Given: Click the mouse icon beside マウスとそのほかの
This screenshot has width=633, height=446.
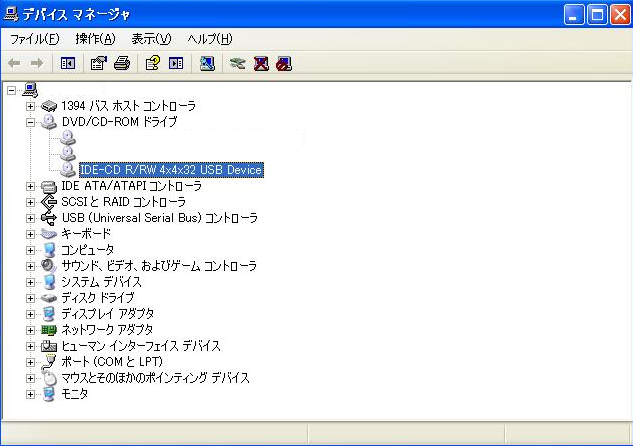Looking at the screenshot, I should [49, 378].
